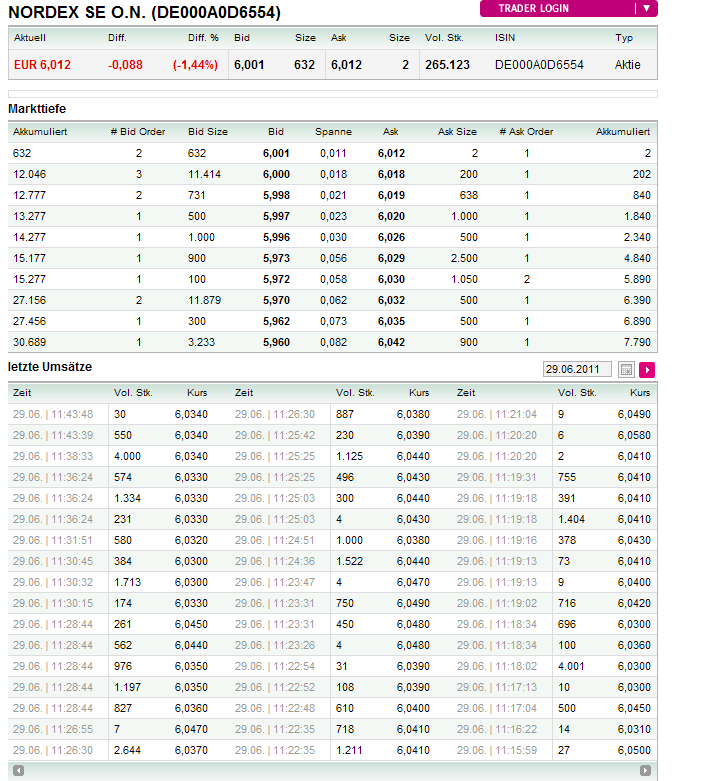The image size is (703, 781).
Task: Select ask size 2.500
Action: click(x=464, y=259)
